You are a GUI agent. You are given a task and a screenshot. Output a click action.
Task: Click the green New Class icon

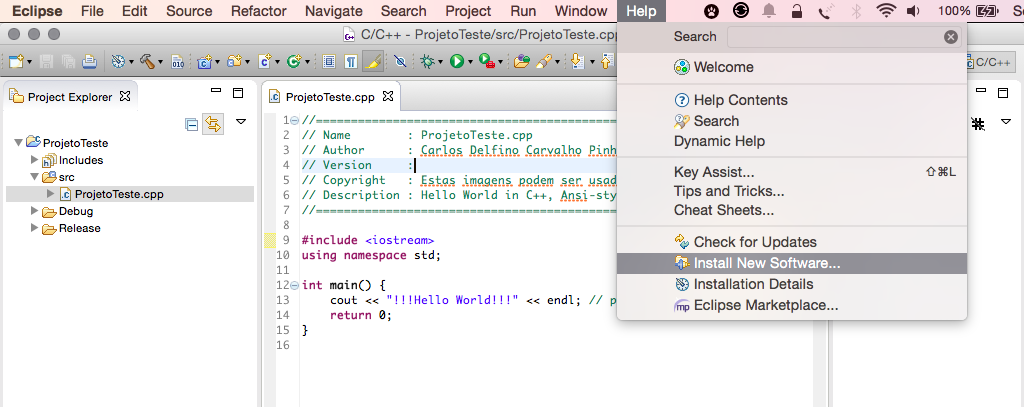point(293,61)
